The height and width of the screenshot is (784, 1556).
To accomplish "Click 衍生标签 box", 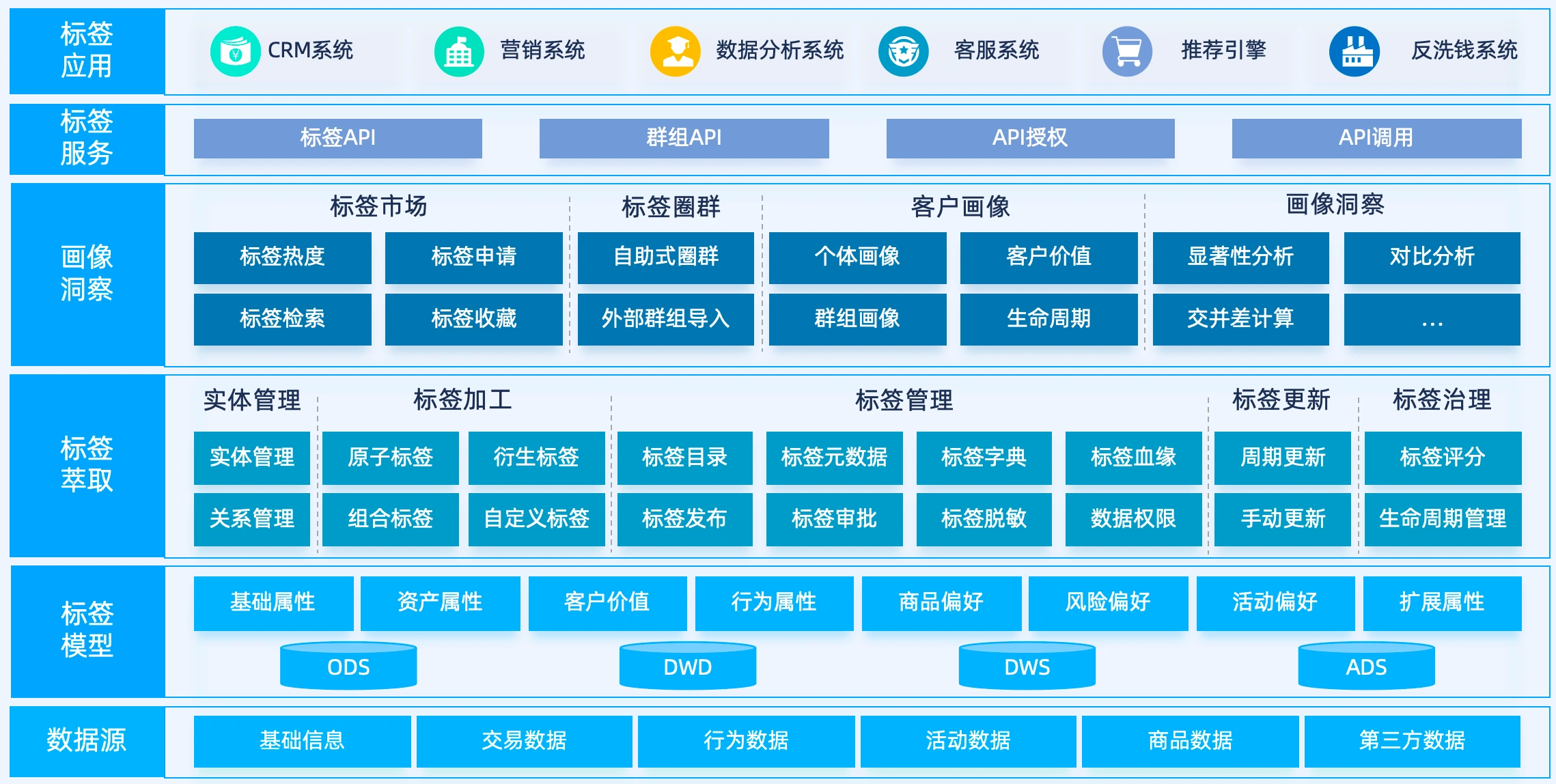I will [537, 458].
